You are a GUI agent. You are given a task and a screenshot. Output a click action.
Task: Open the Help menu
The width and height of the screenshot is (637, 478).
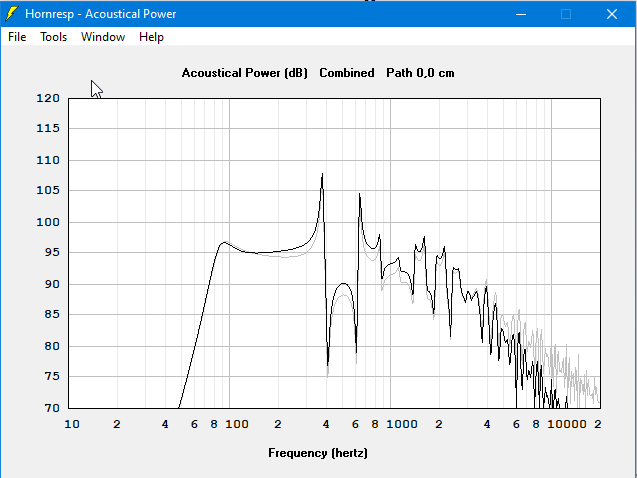point(151,37)
